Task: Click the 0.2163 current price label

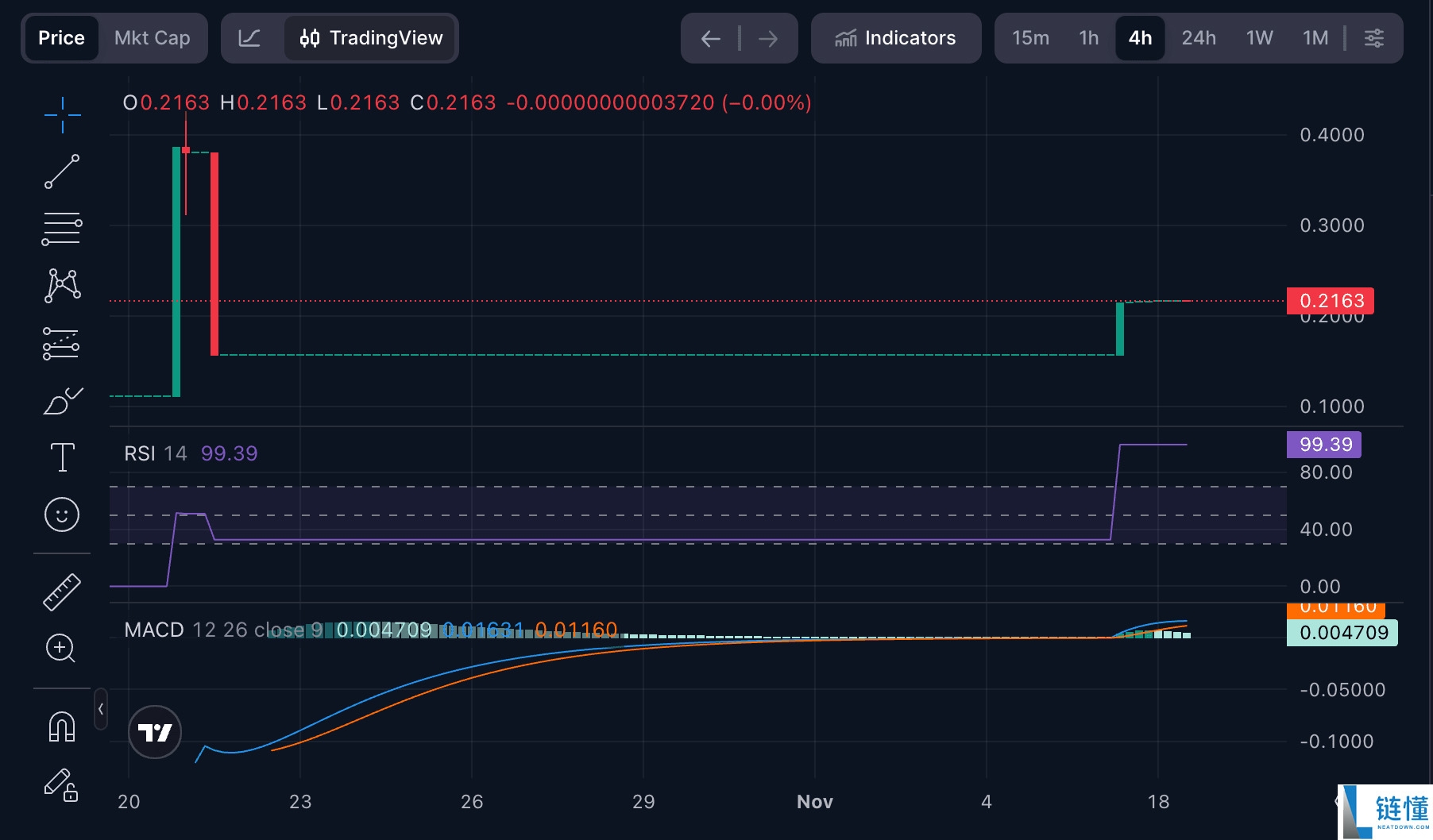Action: [1331, 301]
